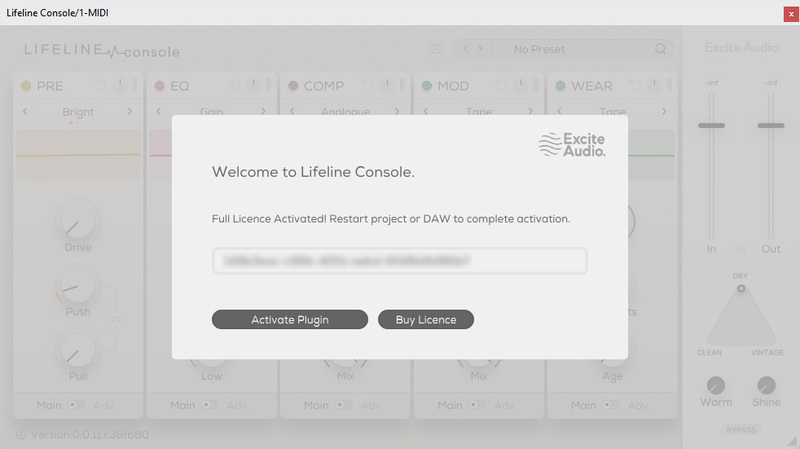Switch PRE module Main/Adv. toggle
Screen dimensions: 800x449
[77, 405]
